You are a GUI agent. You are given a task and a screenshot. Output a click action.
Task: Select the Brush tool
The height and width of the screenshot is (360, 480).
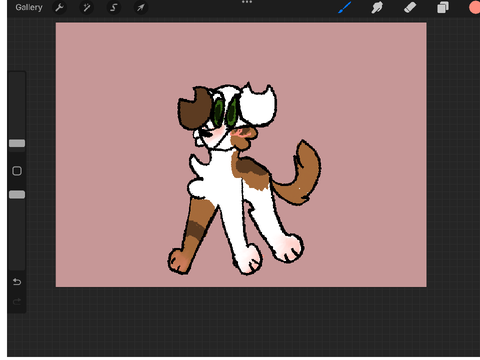[x=345, y=7]
